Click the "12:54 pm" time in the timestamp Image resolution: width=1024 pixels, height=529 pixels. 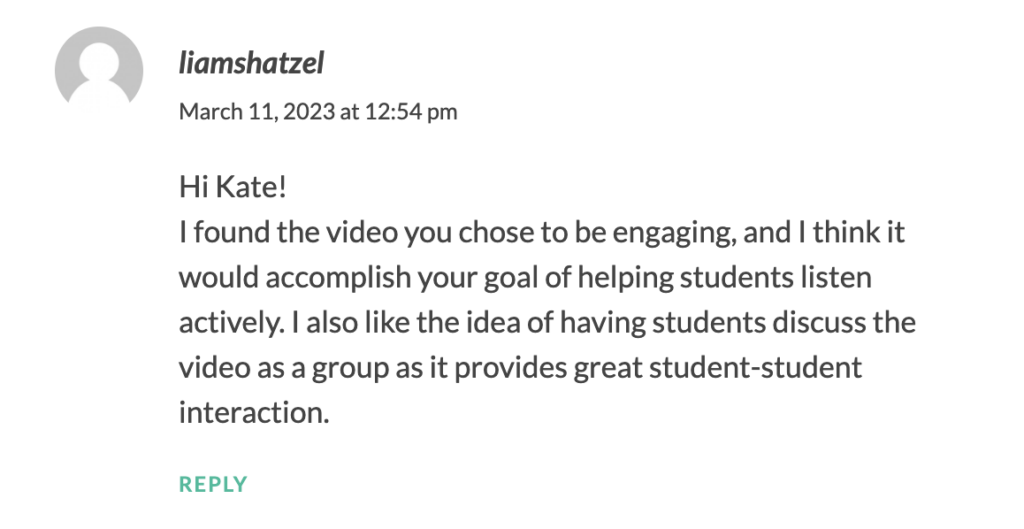pyautogui.click(x=411, y=112)
